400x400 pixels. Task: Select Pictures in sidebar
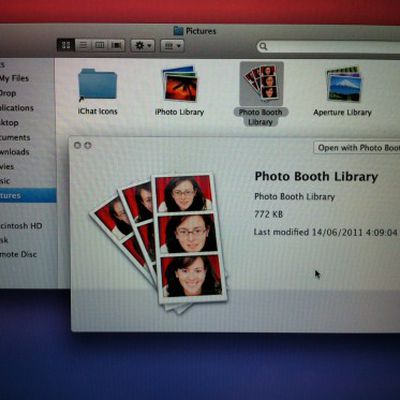click(28, 195)
